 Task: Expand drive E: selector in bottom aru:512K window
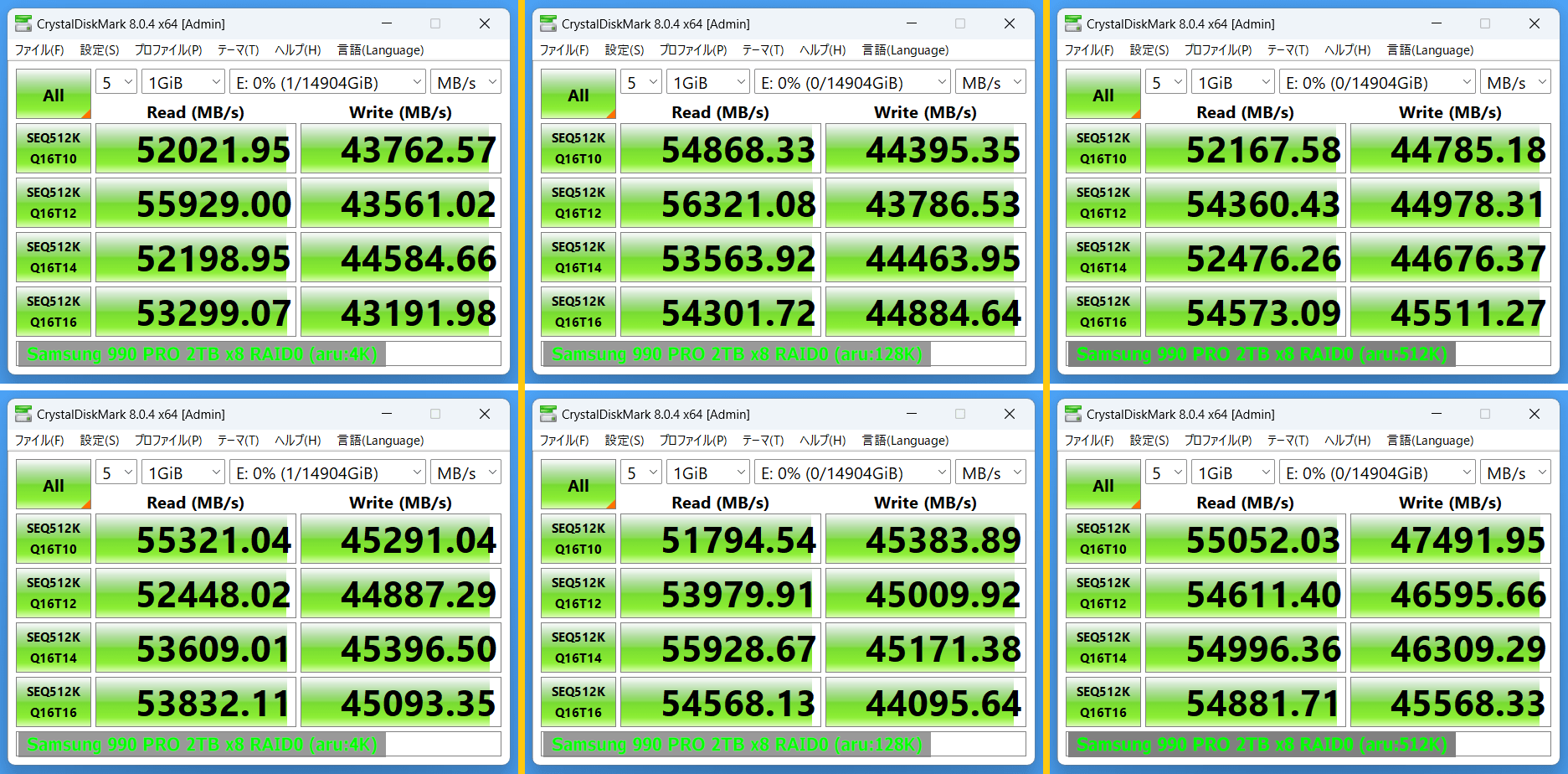1377,472
